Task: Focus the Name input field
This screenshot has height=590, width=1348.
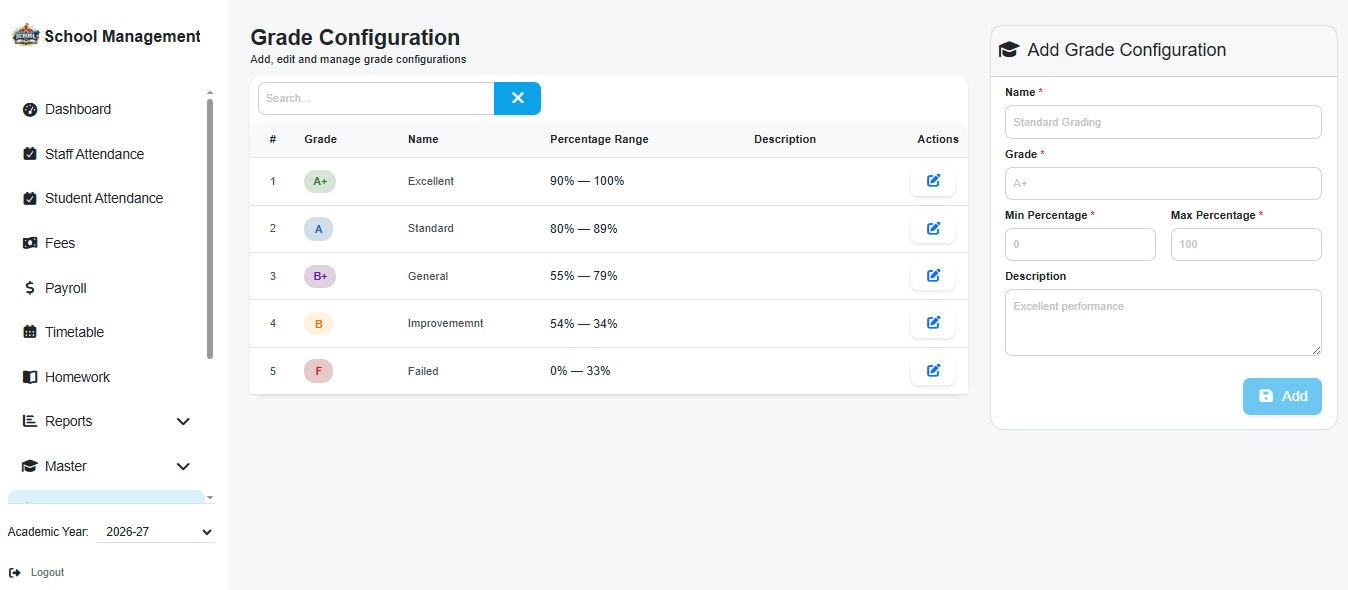Action: 1163,122
